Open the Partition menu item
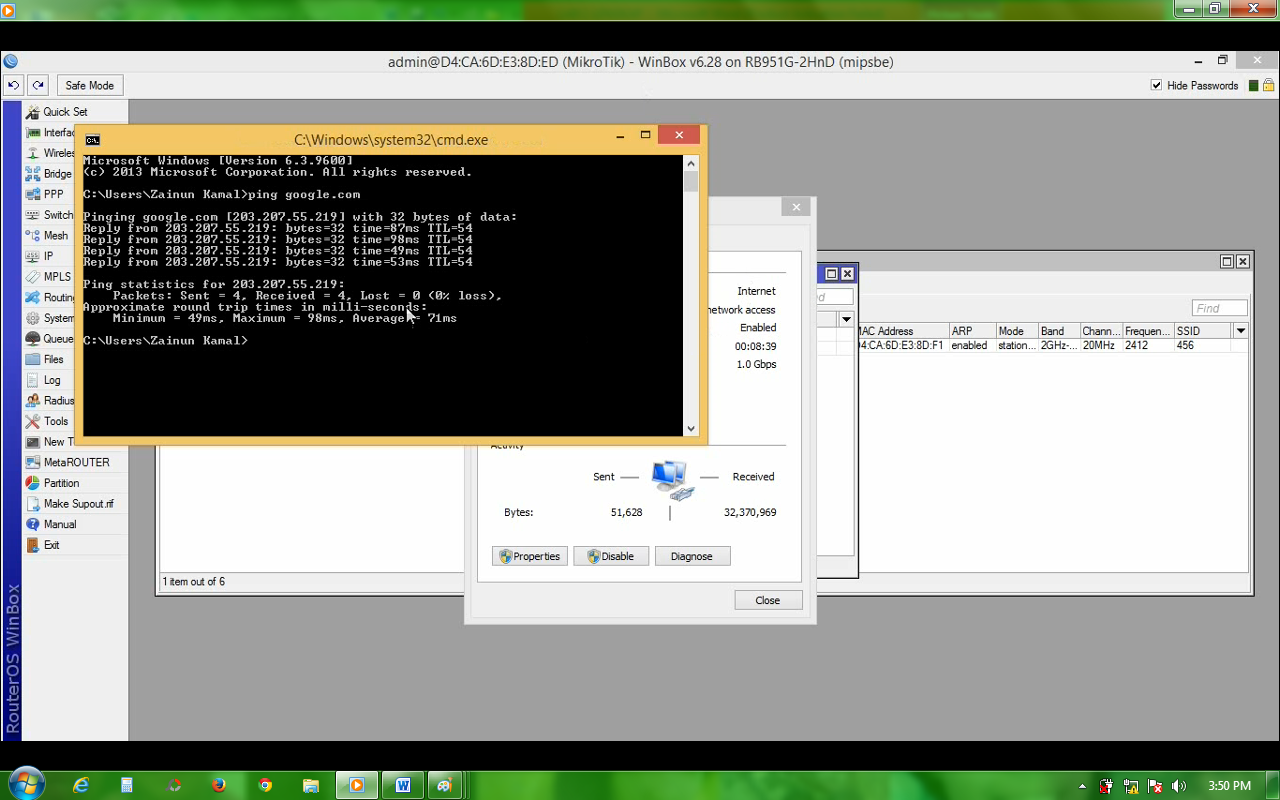Image resolution: width=1280 pixels, height=800 pixels. [61, 483]
